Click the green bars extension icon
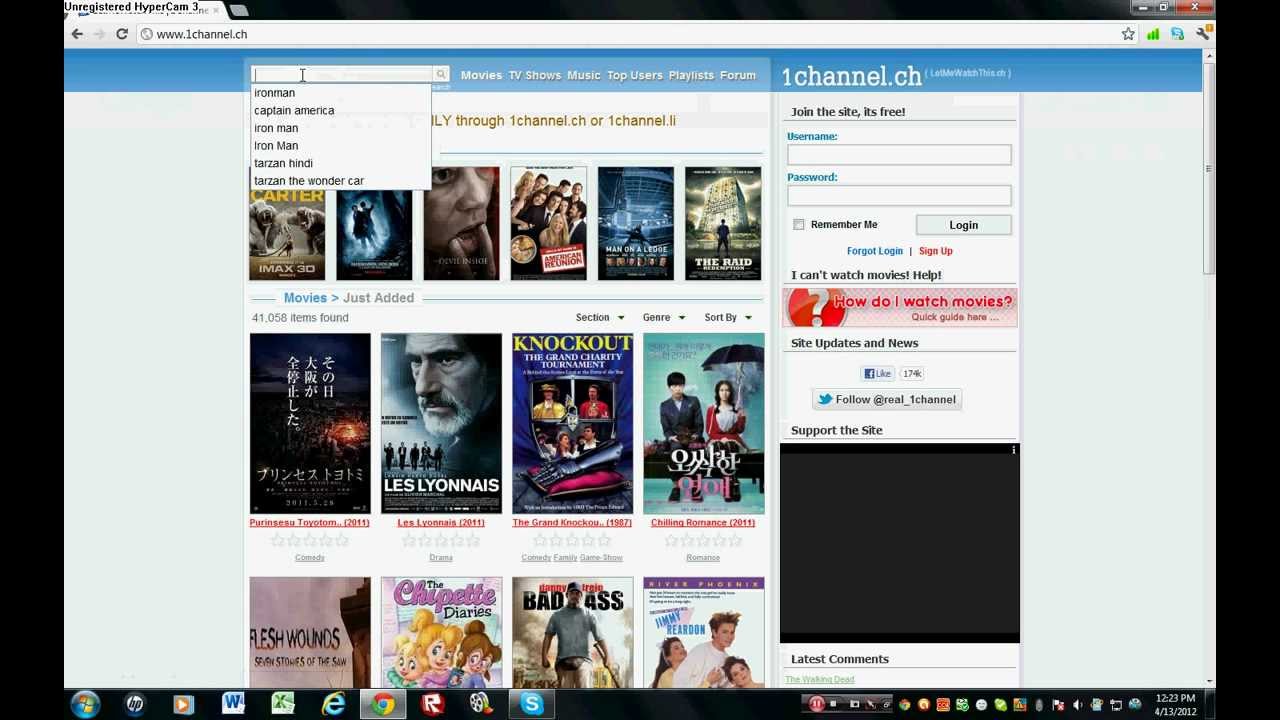The height and width of the screenshot is (720, 1280). click(x=1153, y=34)
